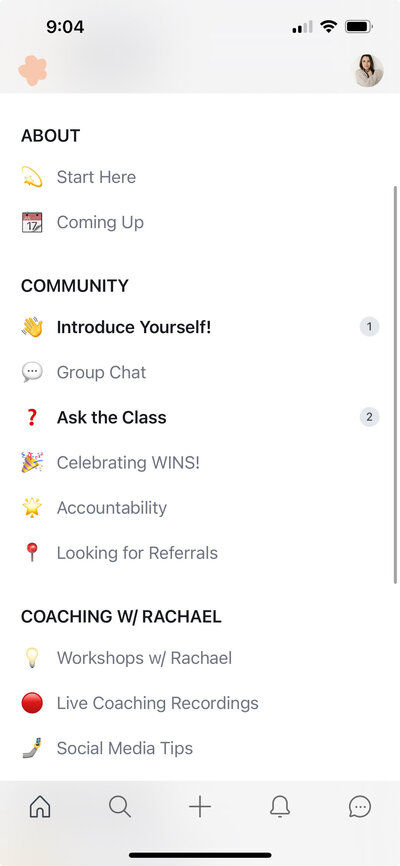Tap the plus icon to create post
The image size is (400, 866).
pyautogui.click(x=200, y=807)
